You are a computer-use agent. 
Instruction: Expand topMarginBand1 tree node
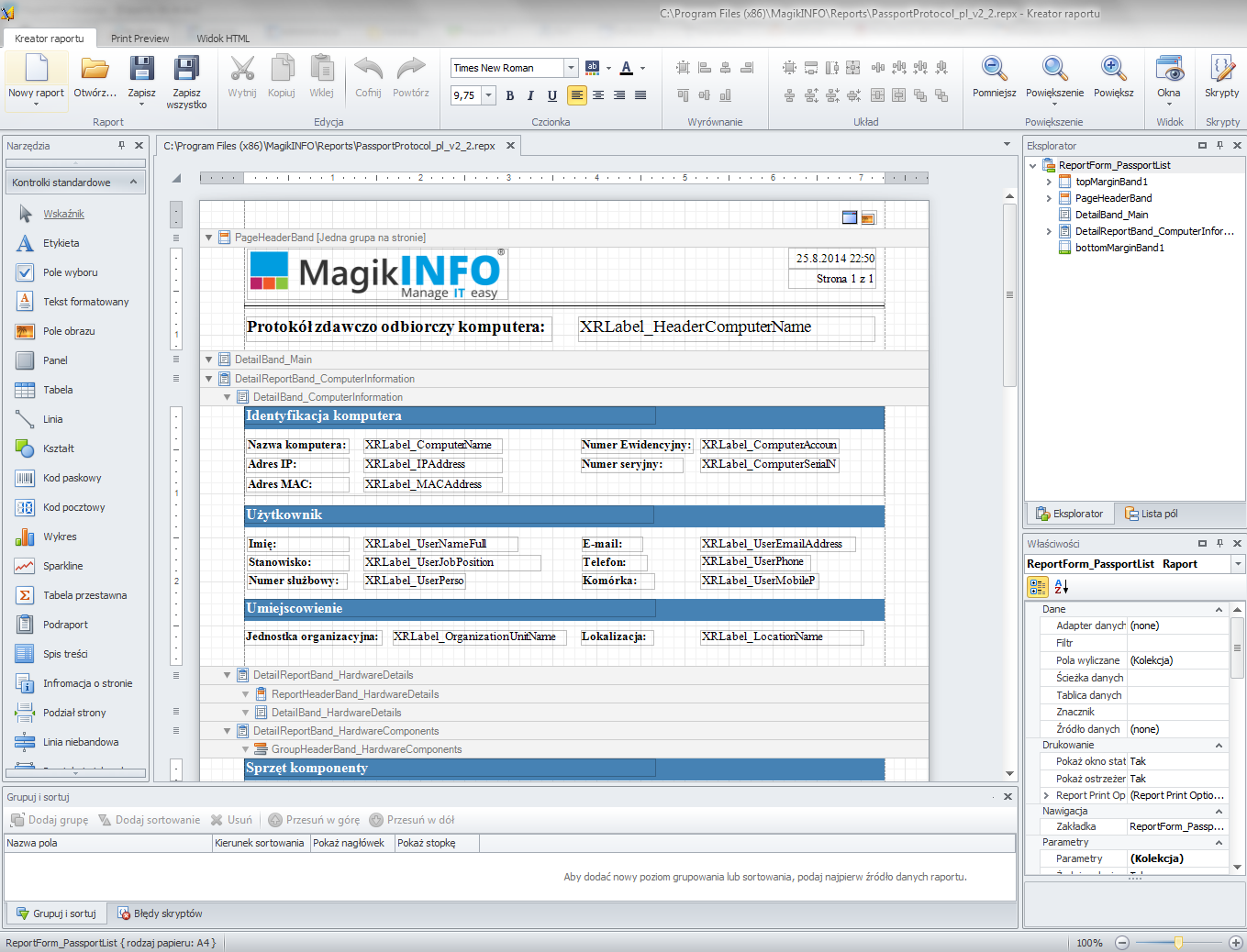click(x=1049, y=182)
